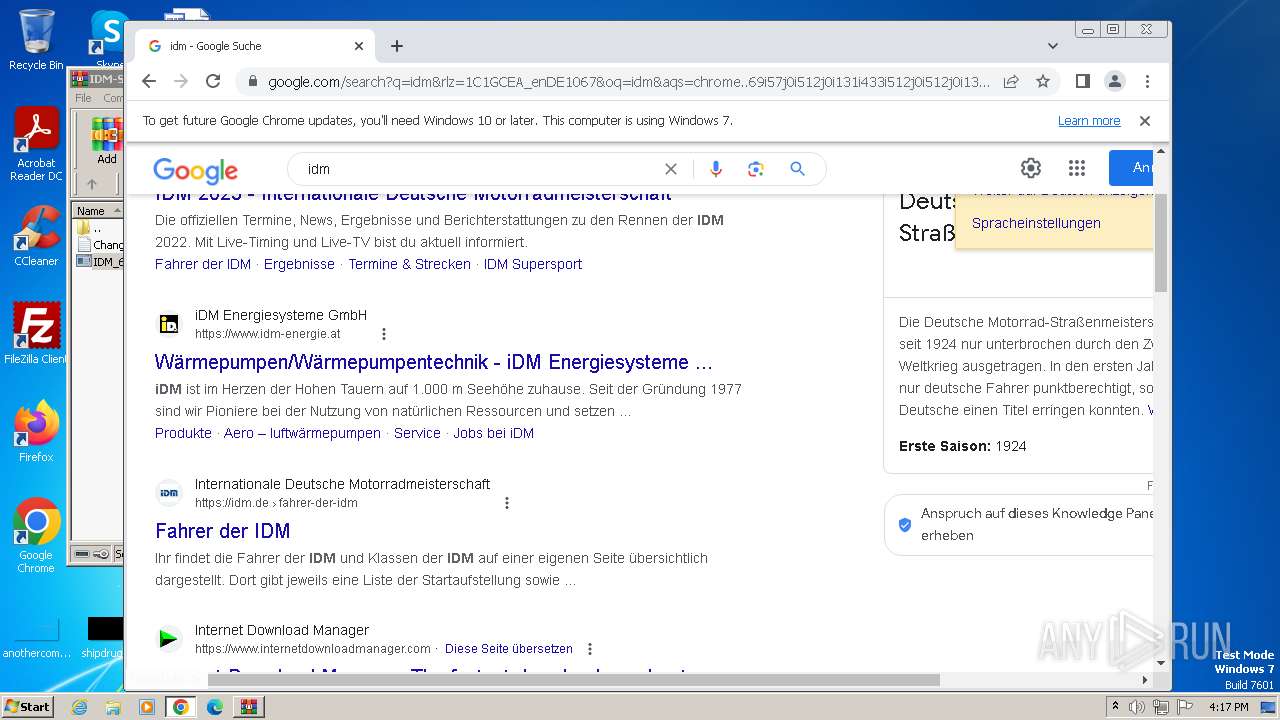Open Chrome three-dot customize menu
The width and height of the screenshot is (1280, 720).
click(x=1147, y=81)
